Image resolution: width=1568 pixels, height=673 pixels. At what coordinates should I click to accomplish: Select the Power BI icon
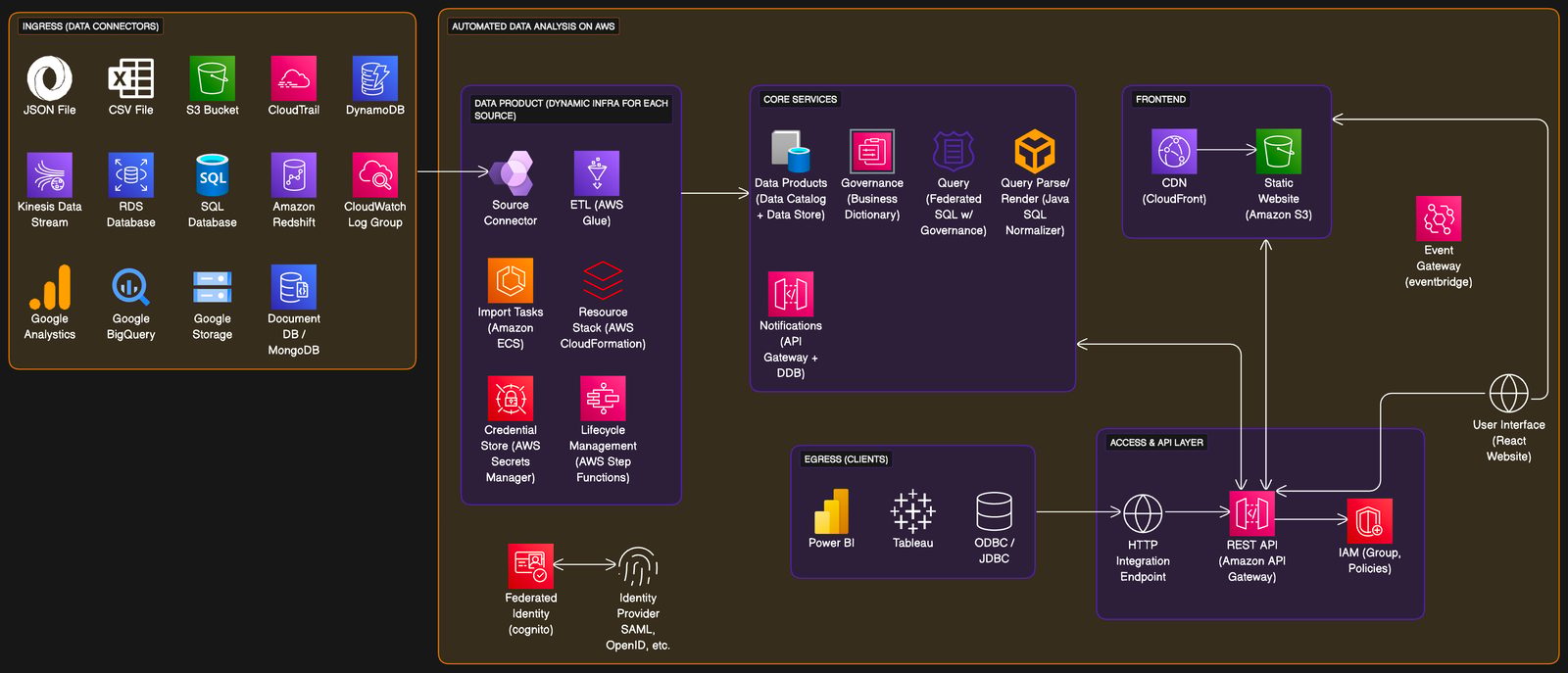(831, 512)
